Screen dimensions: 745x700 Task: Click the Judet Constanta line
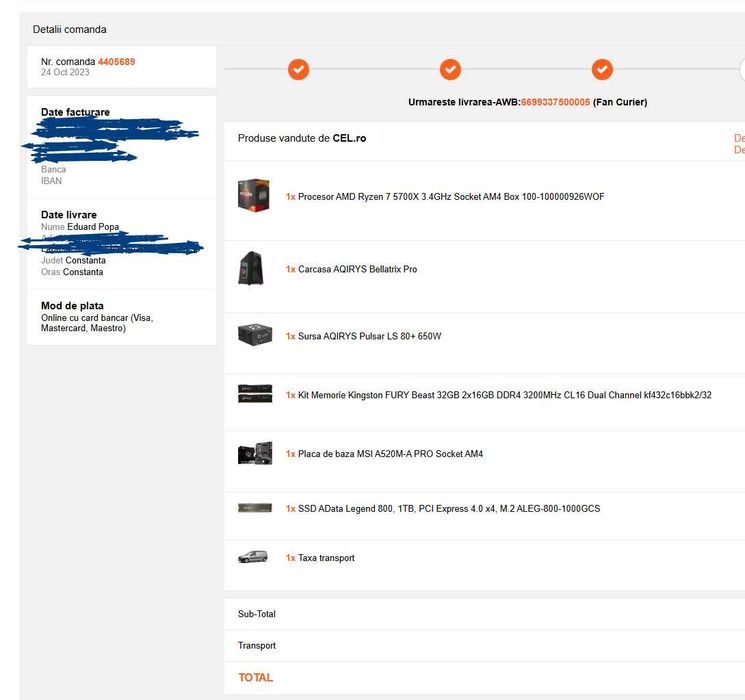coord(73,260)
